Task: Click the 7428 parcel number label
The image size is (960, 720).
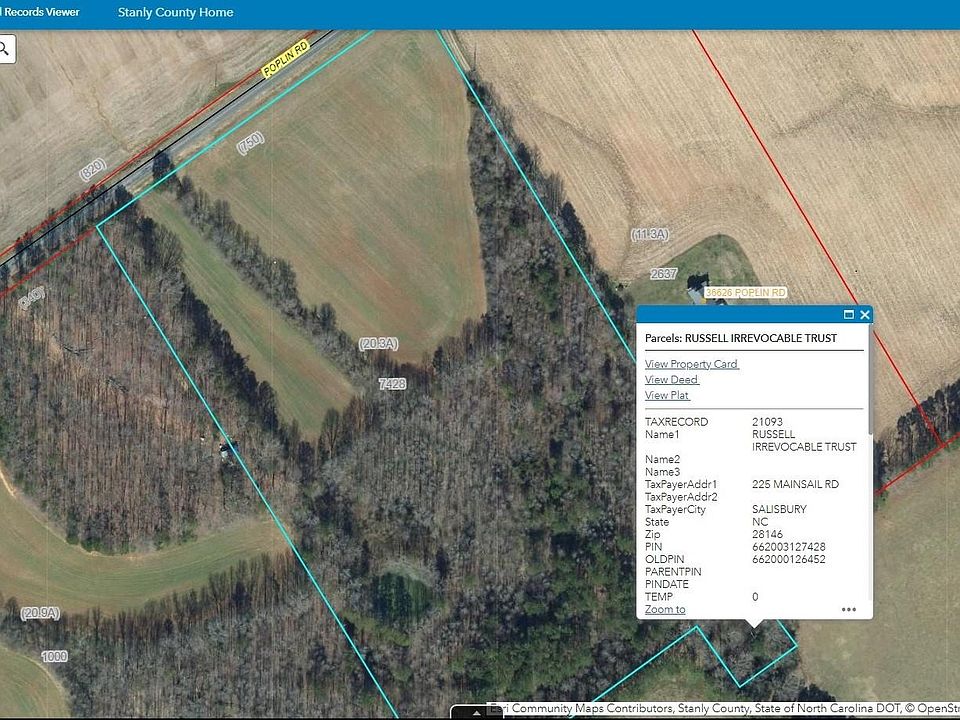Action: pos(392,384)
